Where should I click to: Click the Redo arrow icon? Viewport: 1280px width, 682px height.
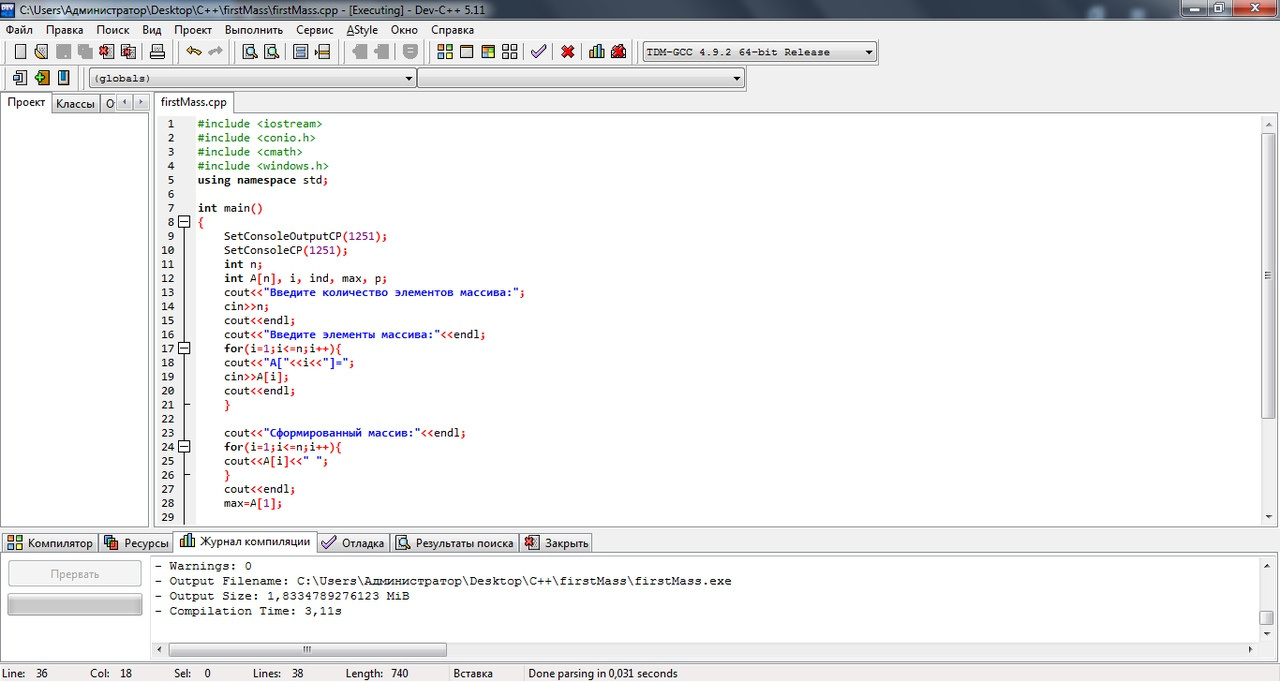[215, 52]
